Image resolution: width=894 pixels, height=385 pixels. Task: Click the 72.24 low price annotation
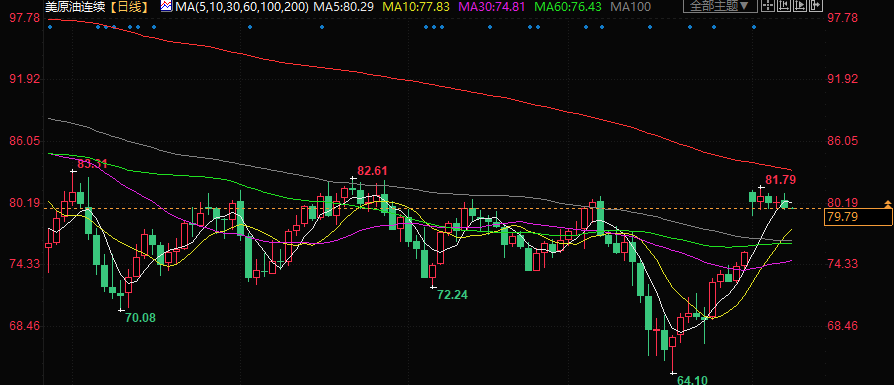452,295
